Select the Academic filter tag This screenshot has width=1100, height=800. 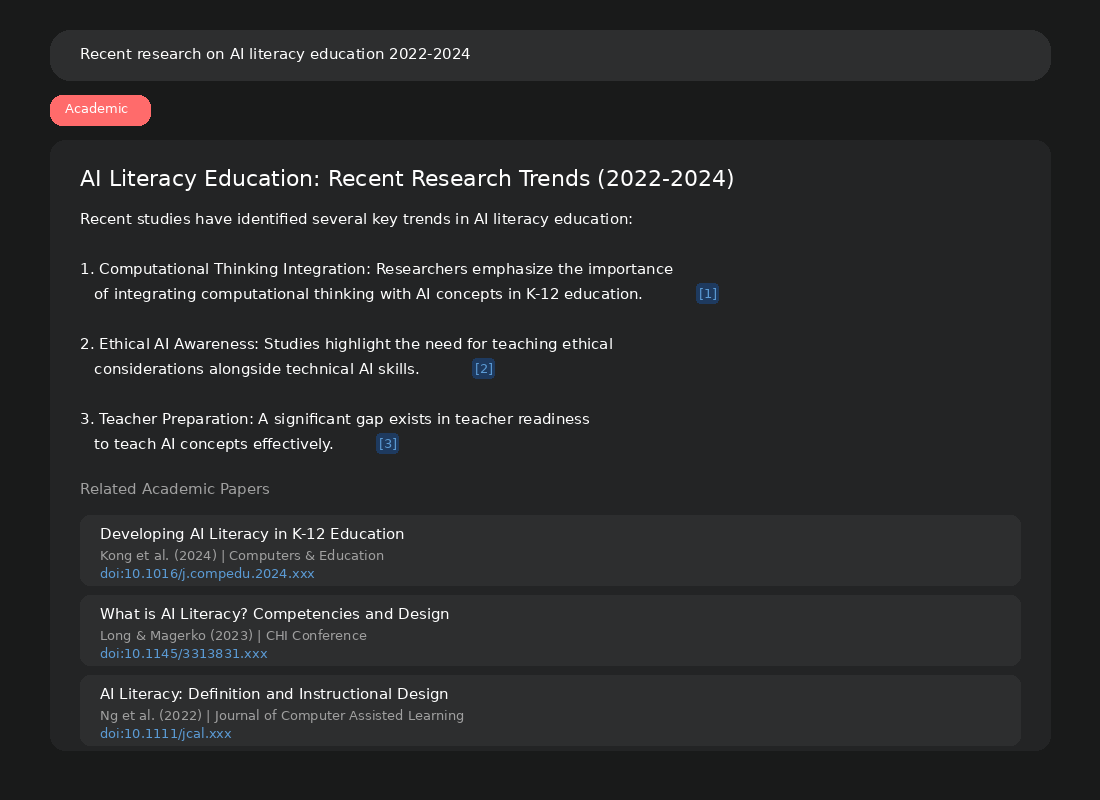click(x=100, y=110)
